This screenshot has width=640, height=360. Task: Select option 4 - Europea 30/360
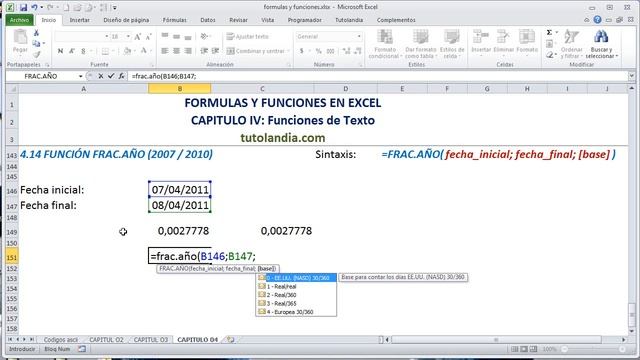coord(296,312)
